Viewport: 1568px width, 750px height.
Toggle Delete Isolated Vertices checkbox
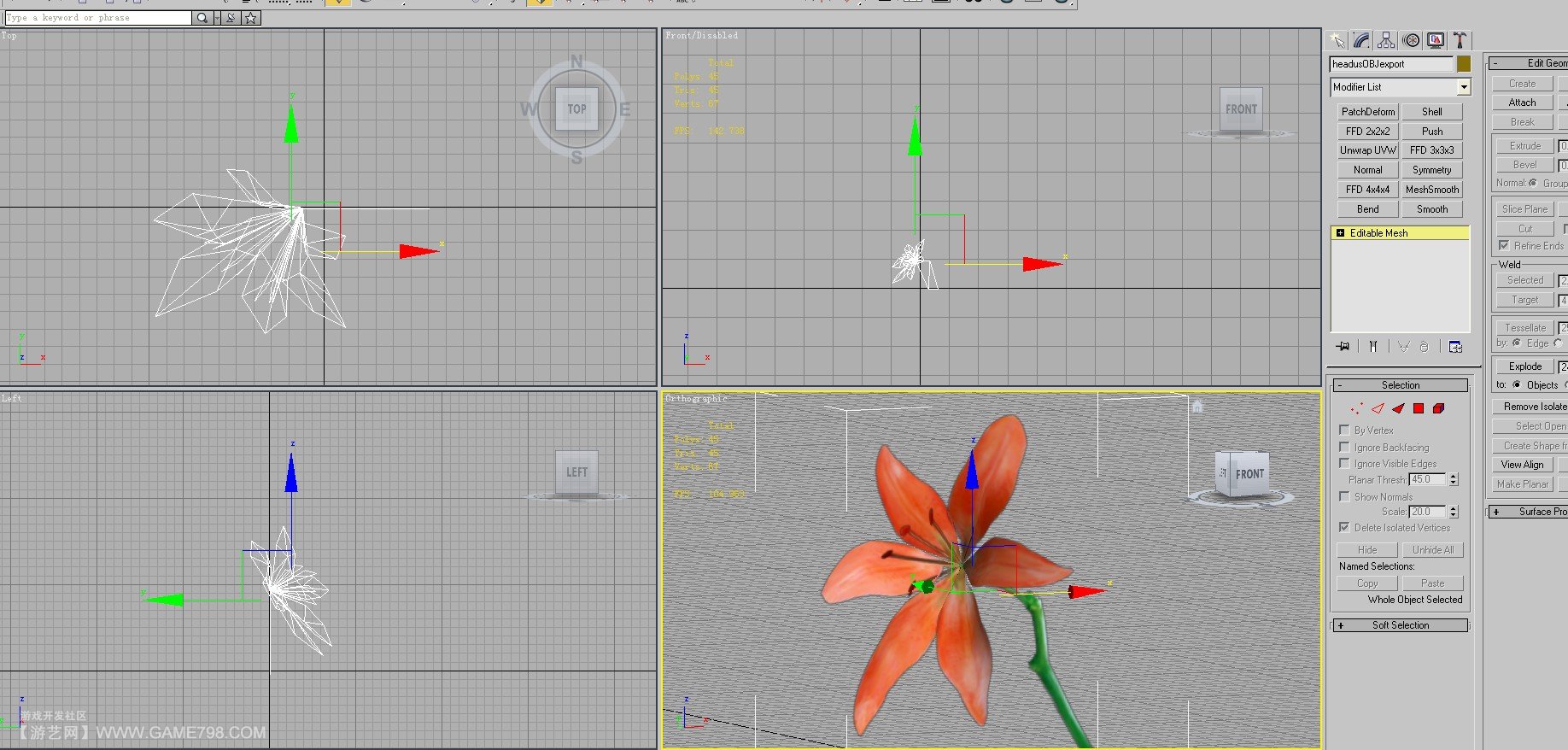[x=1344, y=527]
